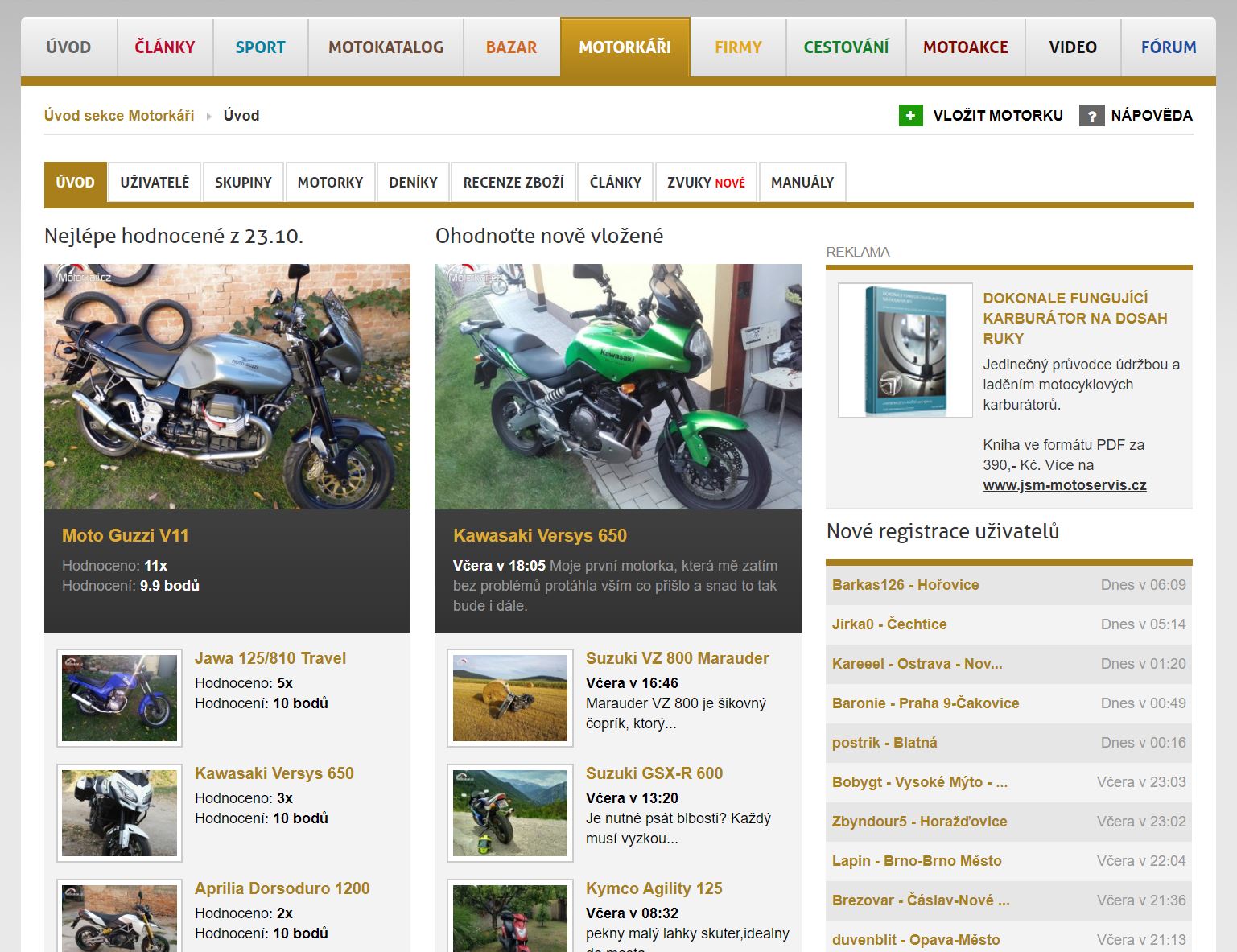1237x952 pixels.
Task: Click the Jawa 125/810 Travel thumbnail
Action: (x=119, y=697)
